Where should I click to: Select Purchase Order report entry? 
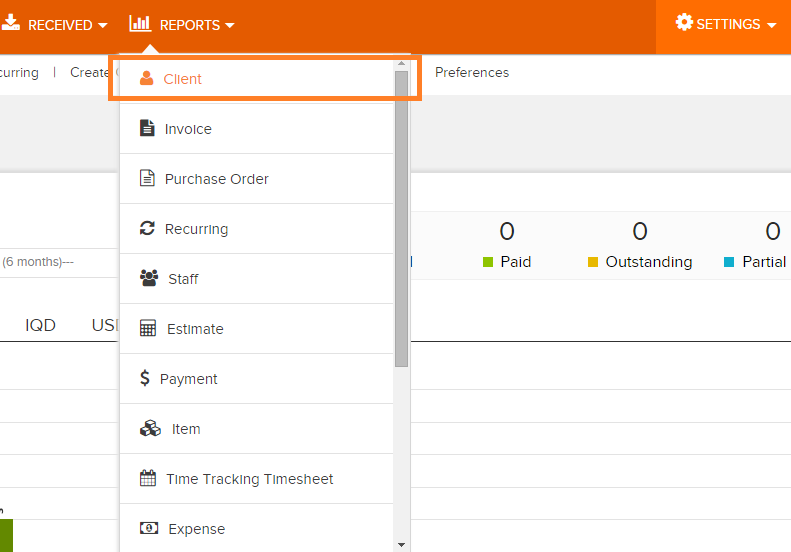(257, 179)
